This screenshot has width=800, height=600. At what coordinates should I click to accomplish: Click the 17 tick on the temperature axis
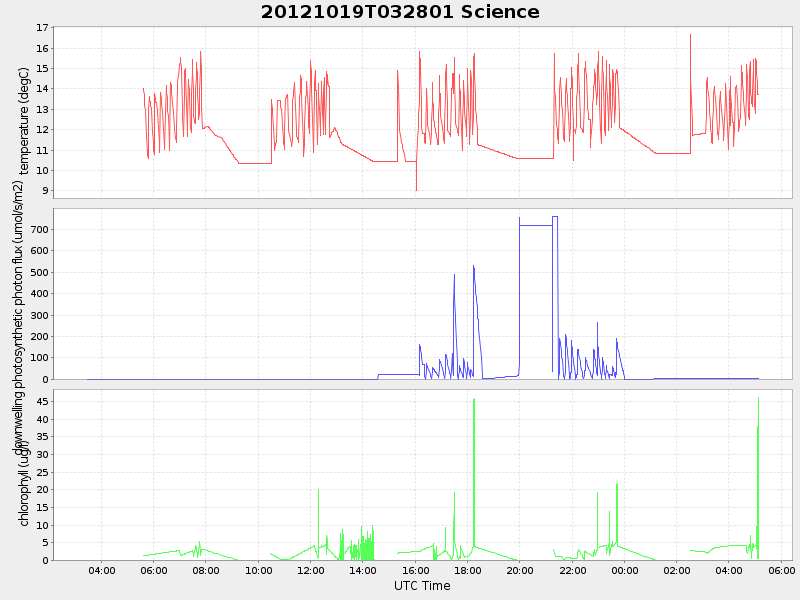click(x=43, y=28)
